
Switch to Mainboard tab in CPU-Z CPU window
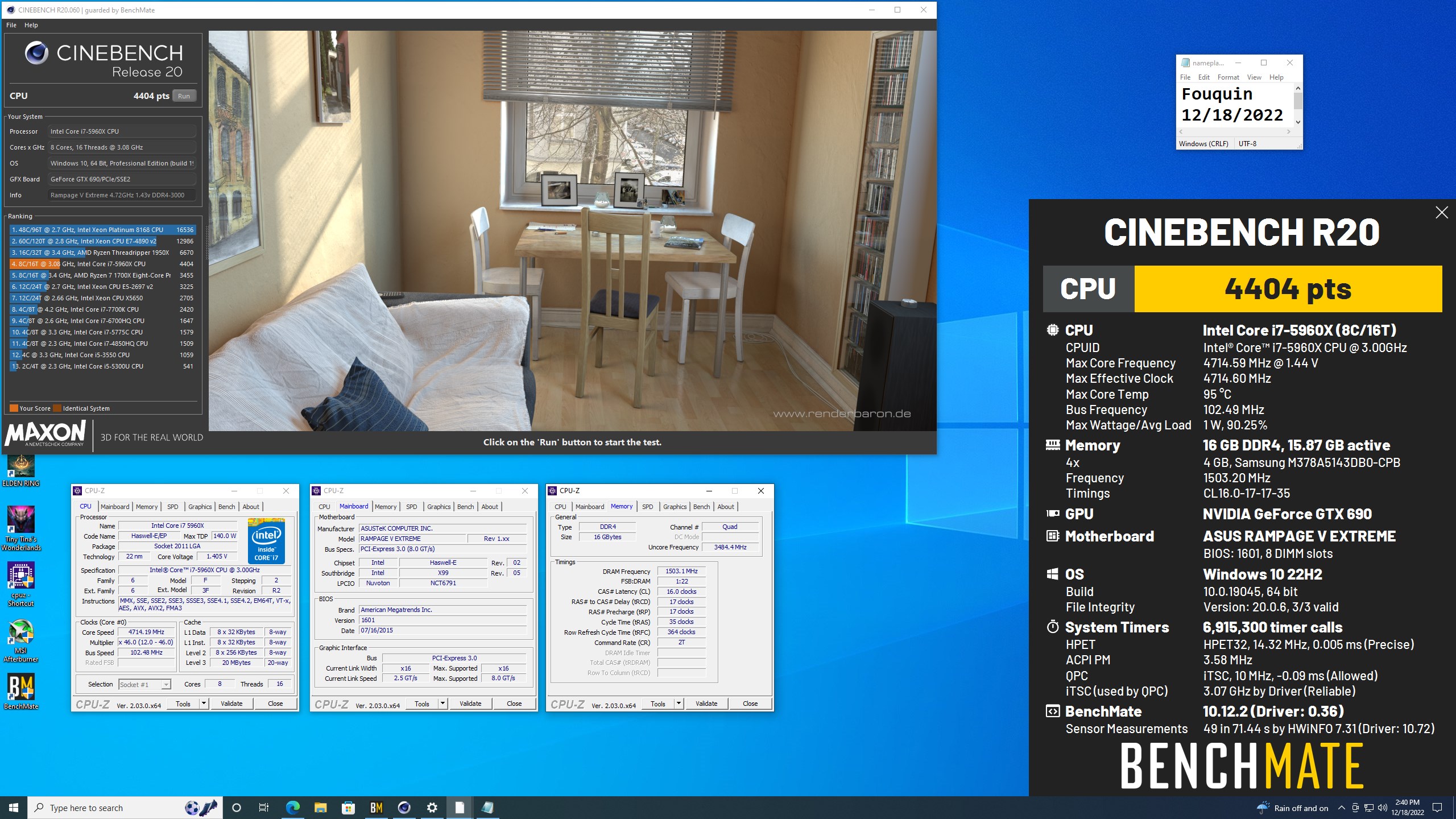point(115,507)
